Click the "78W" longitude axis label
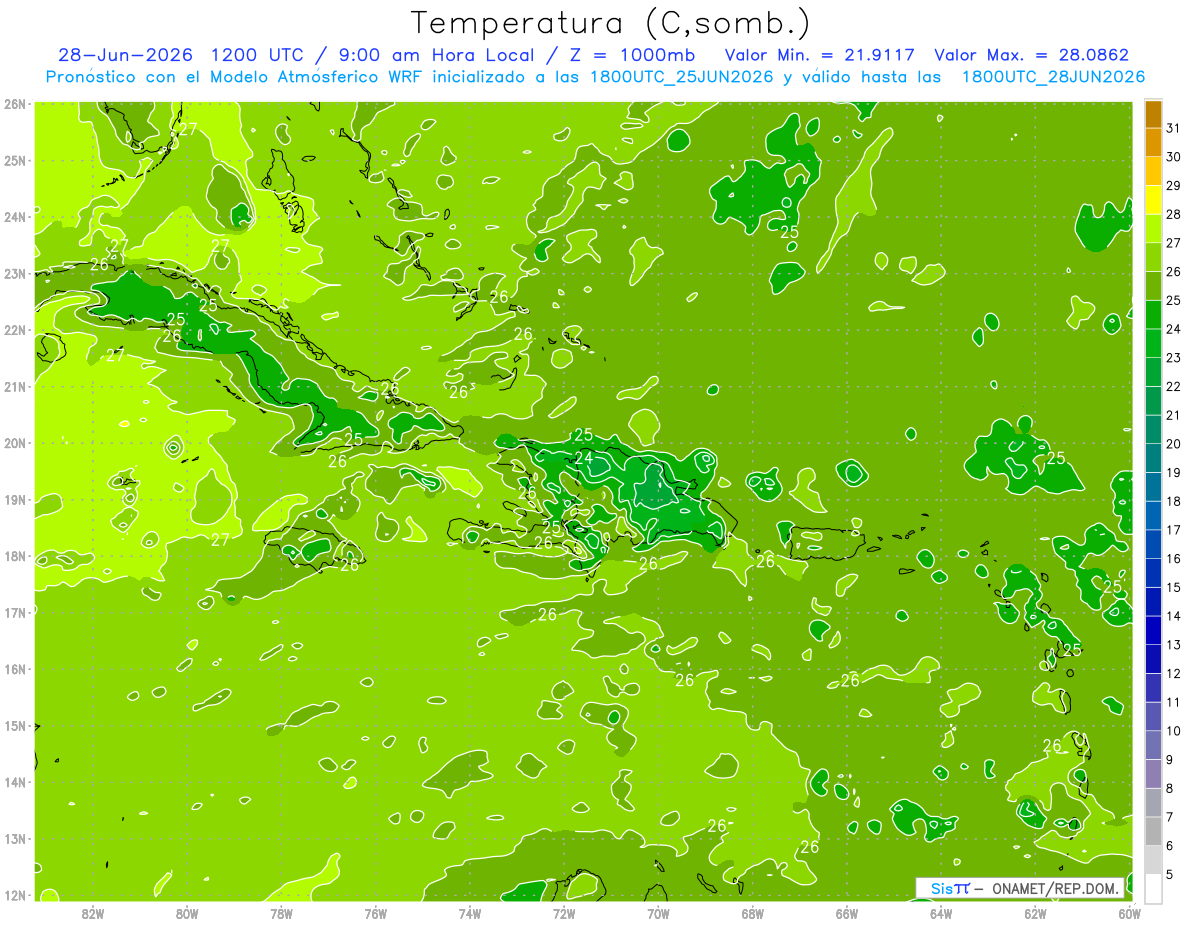The height and width of the screenshot is (927, 1200). tap(281, 913)
